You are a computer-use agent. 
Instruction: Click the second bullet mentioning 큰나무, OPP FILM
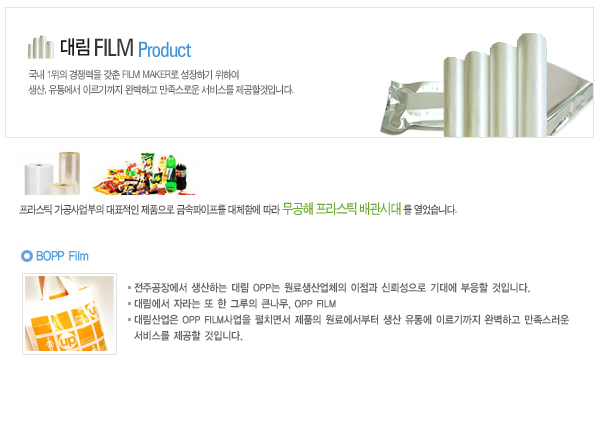pos(232,304)
